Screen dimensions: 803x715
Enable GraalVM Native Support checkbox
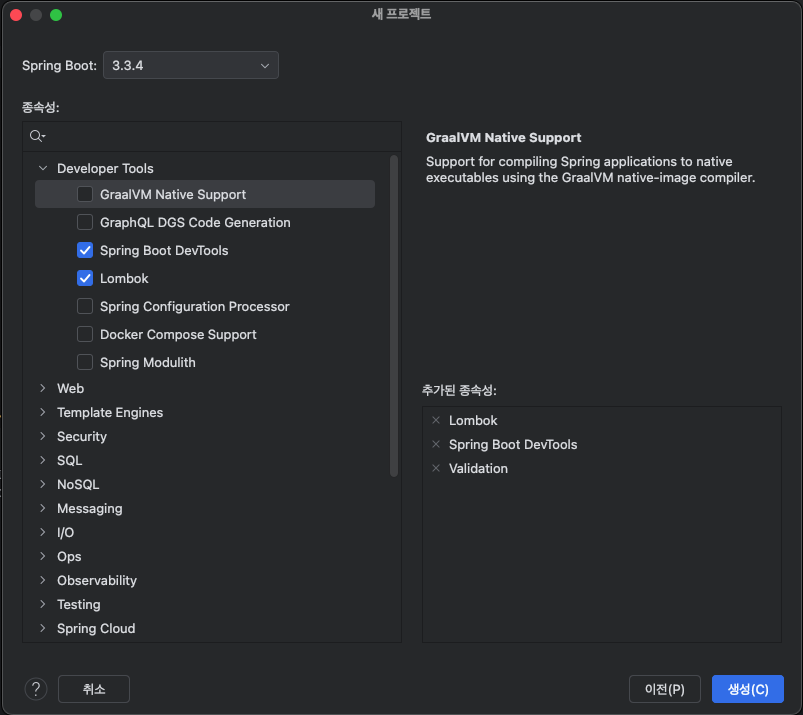tap(85, 195)
